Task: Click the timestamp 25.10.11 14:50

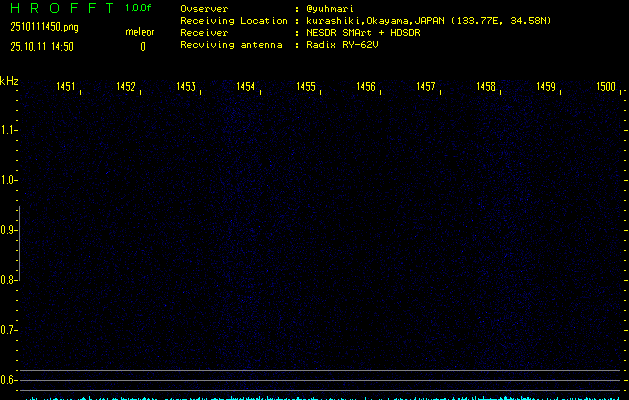Action: [x=42, y=47]
